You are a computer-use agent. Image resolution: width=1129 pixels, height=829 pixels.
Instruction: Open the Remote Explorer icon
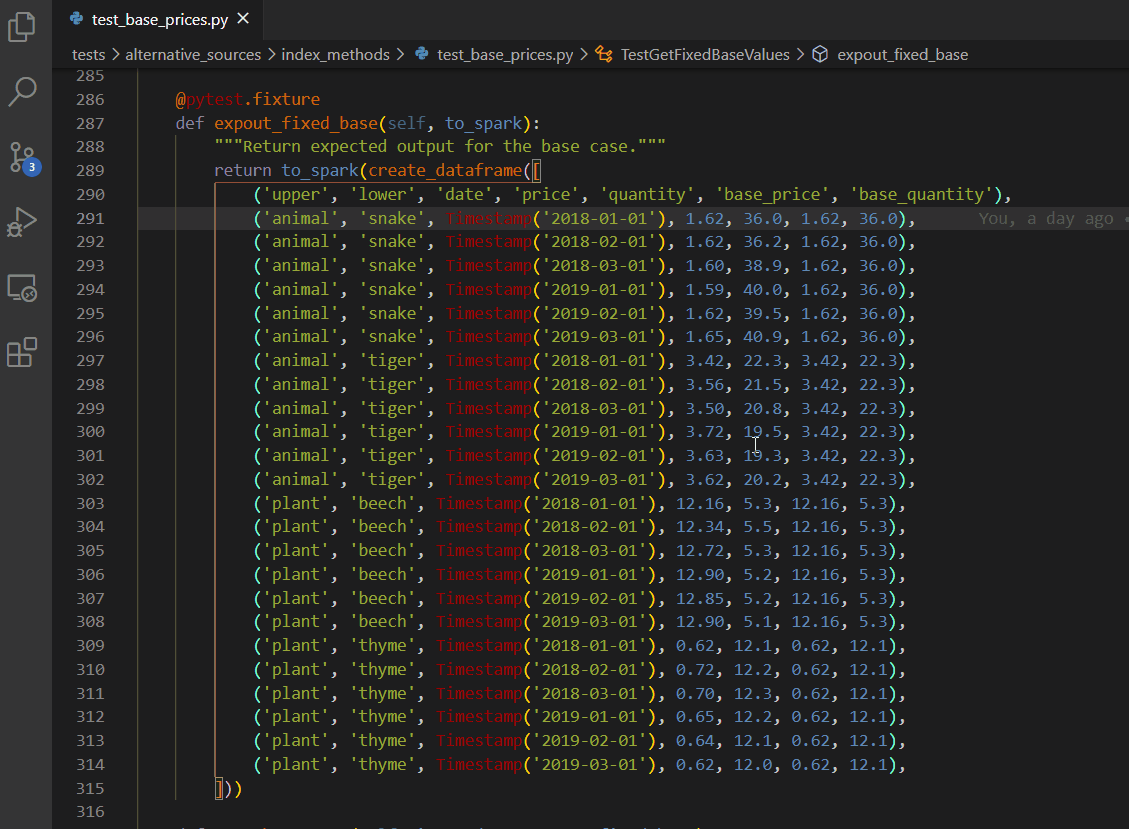click(x=22, y=288)
